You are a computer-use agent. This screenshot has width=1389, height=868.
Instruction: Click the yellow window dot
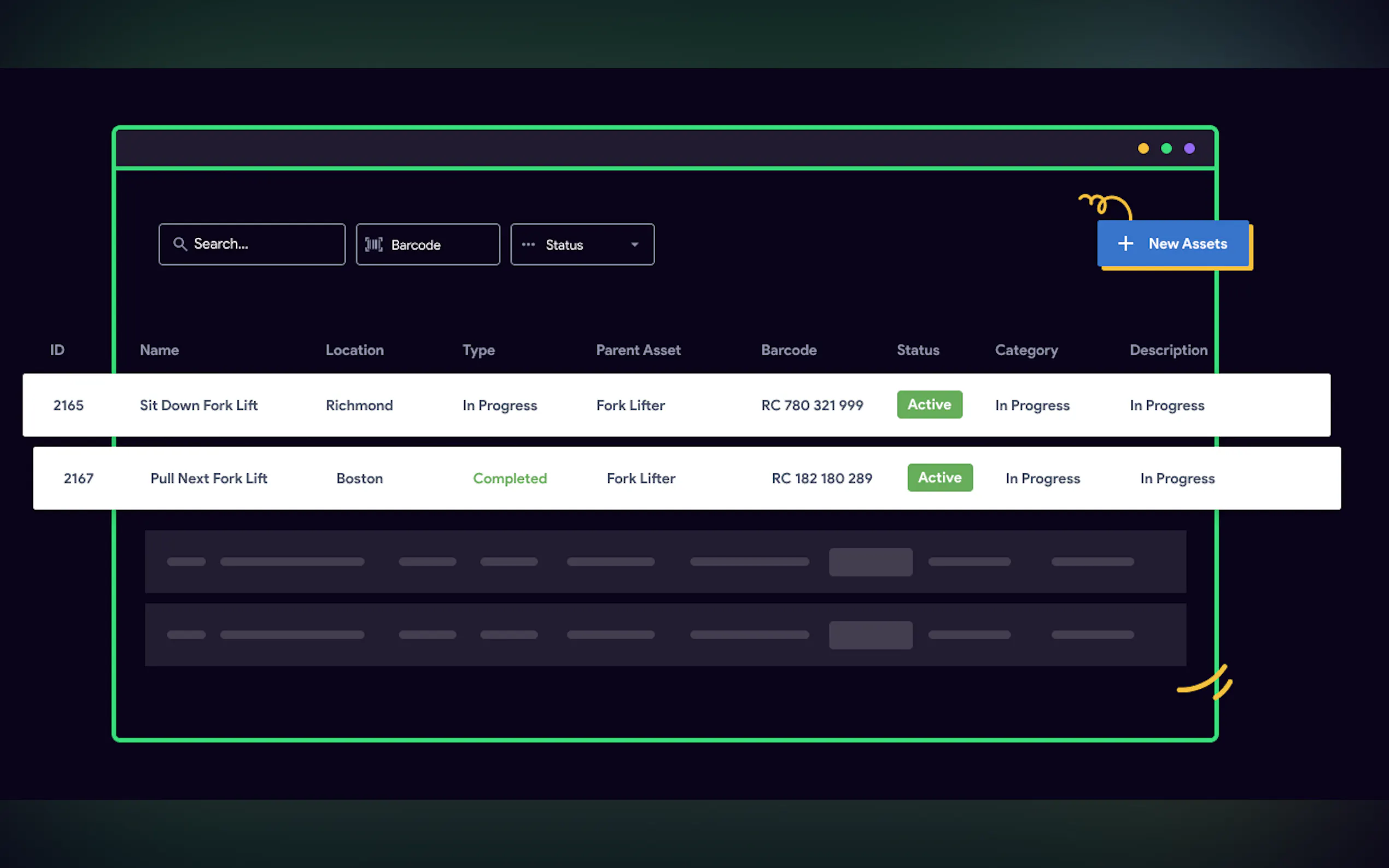[x=1143, y=149]
